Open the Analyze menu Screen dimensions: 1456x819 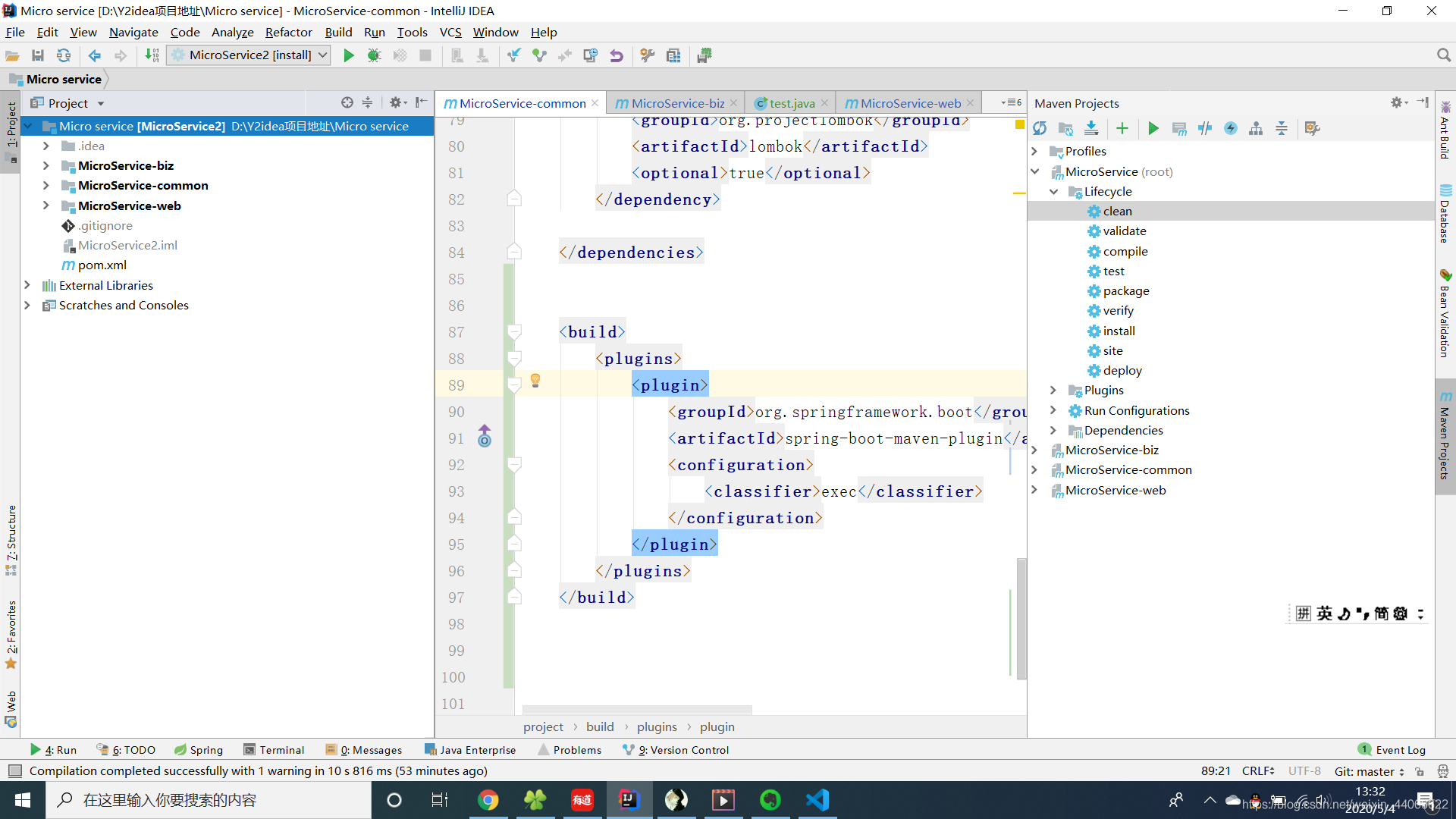pos(232,32)
